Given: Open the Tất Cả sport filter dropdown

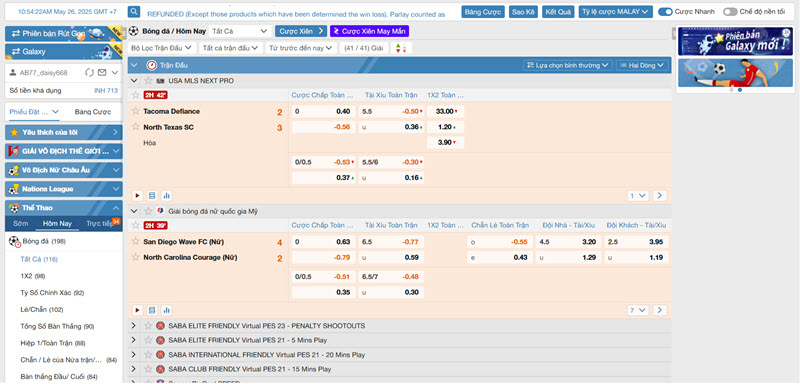Looking at the screenshot, I should click(239, 31).
